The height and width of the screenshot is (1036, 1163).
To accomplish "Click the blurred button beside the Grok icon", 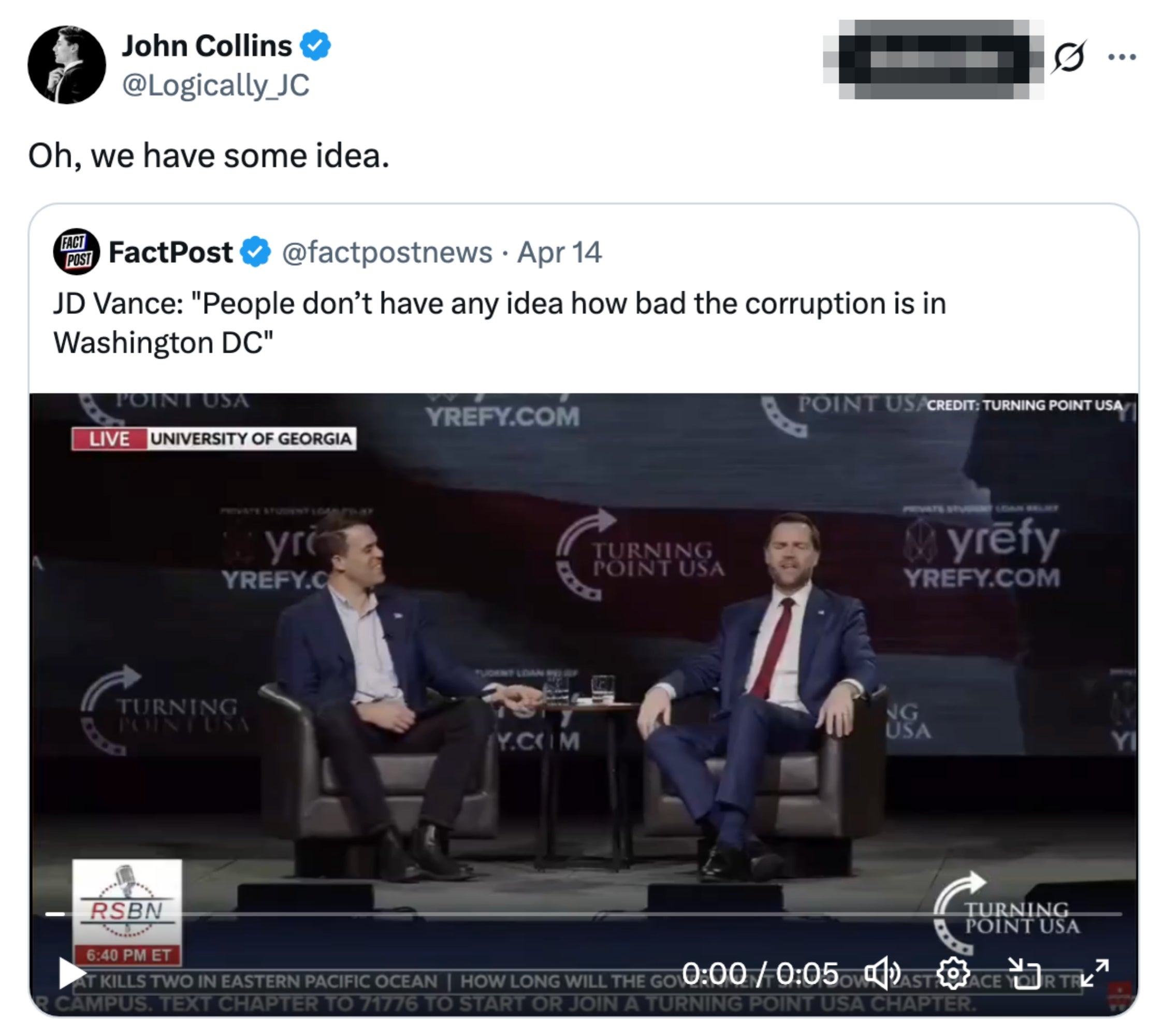I will [933, 59].
